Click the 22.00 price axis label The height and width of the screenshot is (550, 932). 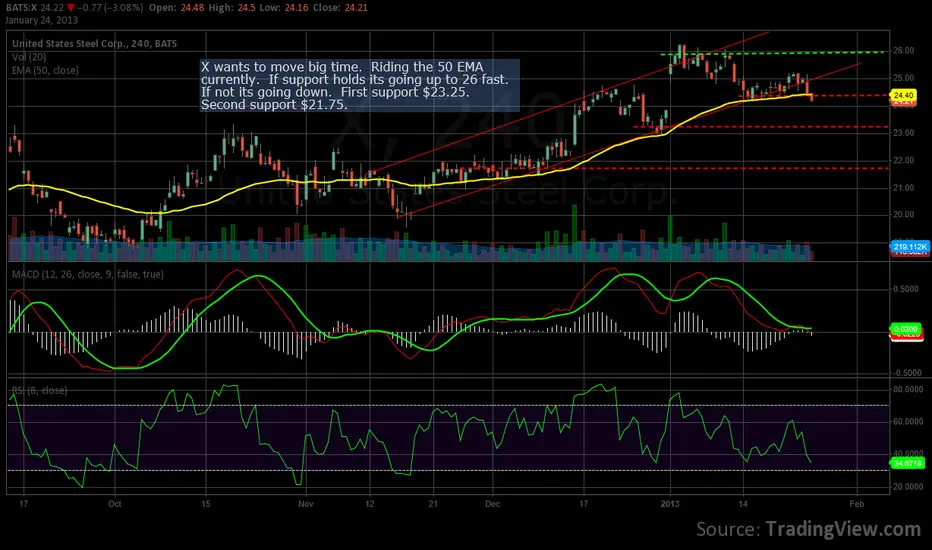click(x=903, y=160)
